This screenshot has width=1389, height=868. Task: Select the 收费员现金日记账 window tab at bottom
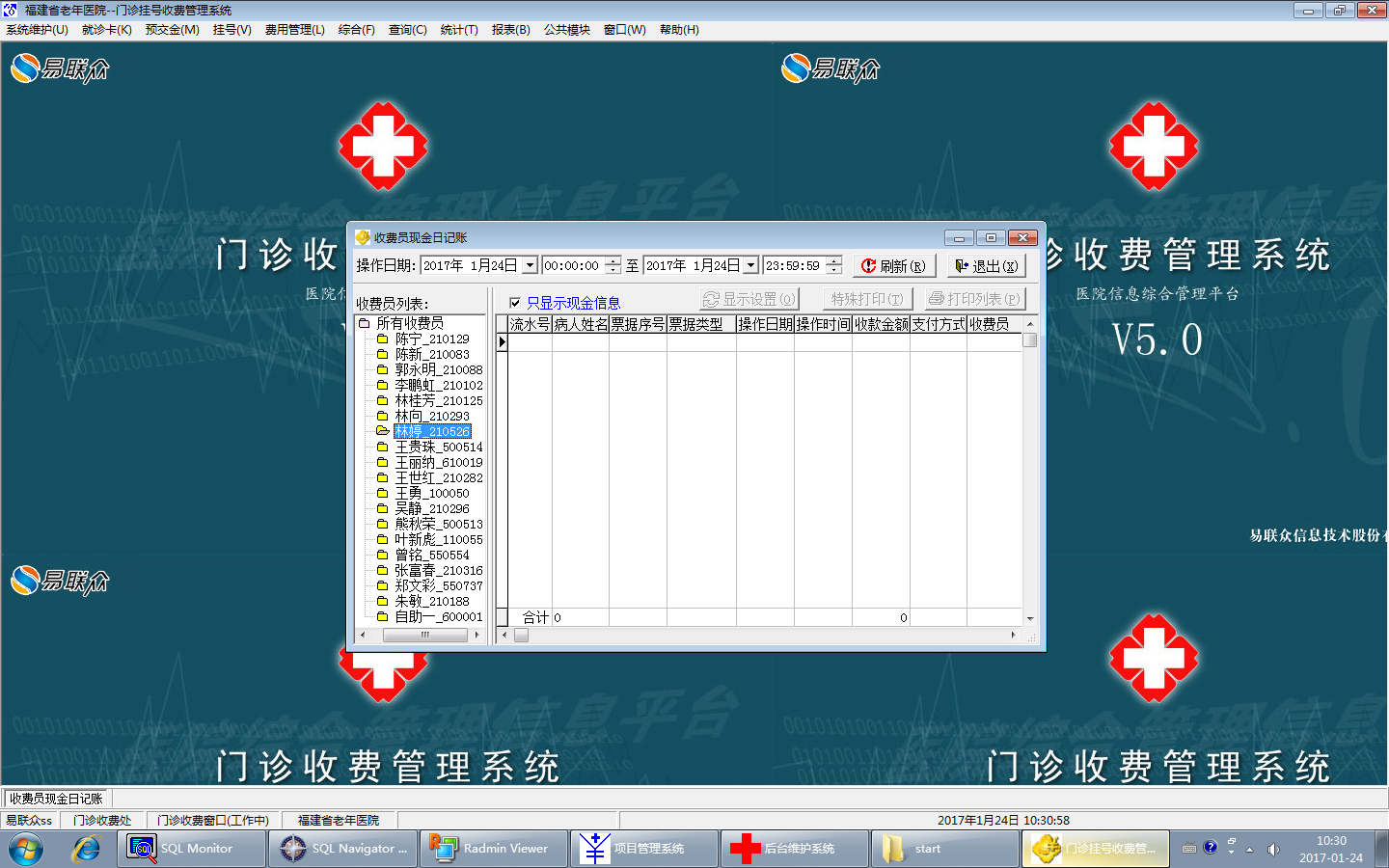click(57, 799)
